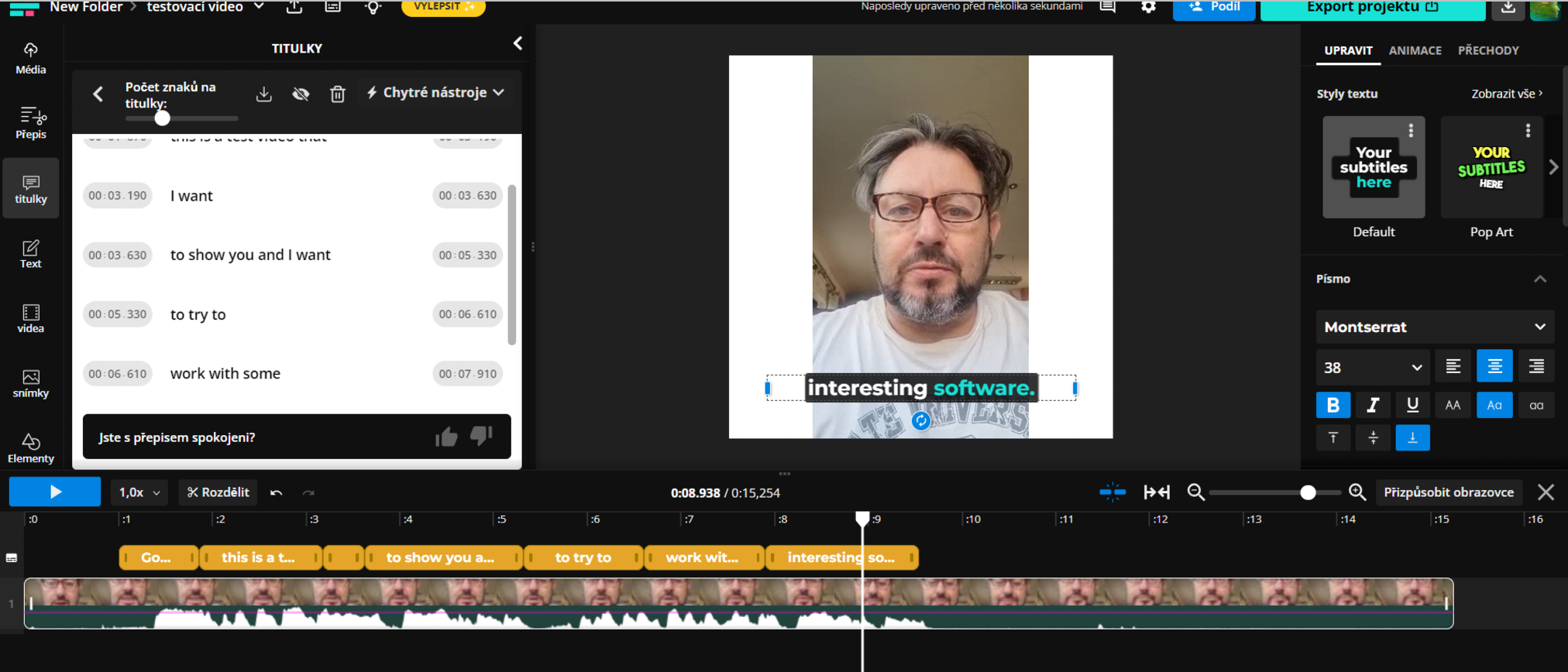Select the titulky sidebar icon

[x=31, y=188]
